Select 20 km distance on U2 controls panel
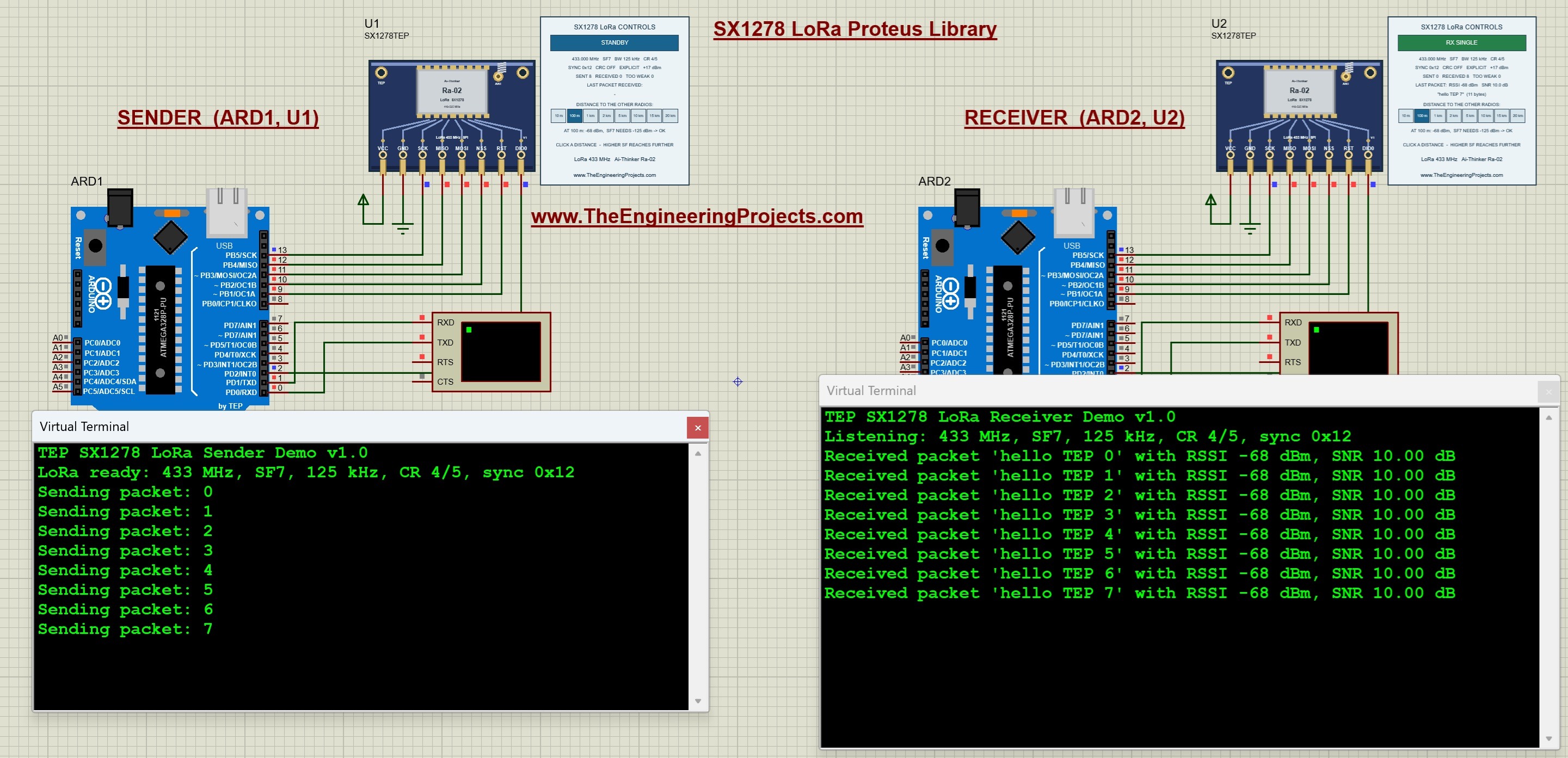This screenshot has width=1568, height=758. click(1517, 115)
